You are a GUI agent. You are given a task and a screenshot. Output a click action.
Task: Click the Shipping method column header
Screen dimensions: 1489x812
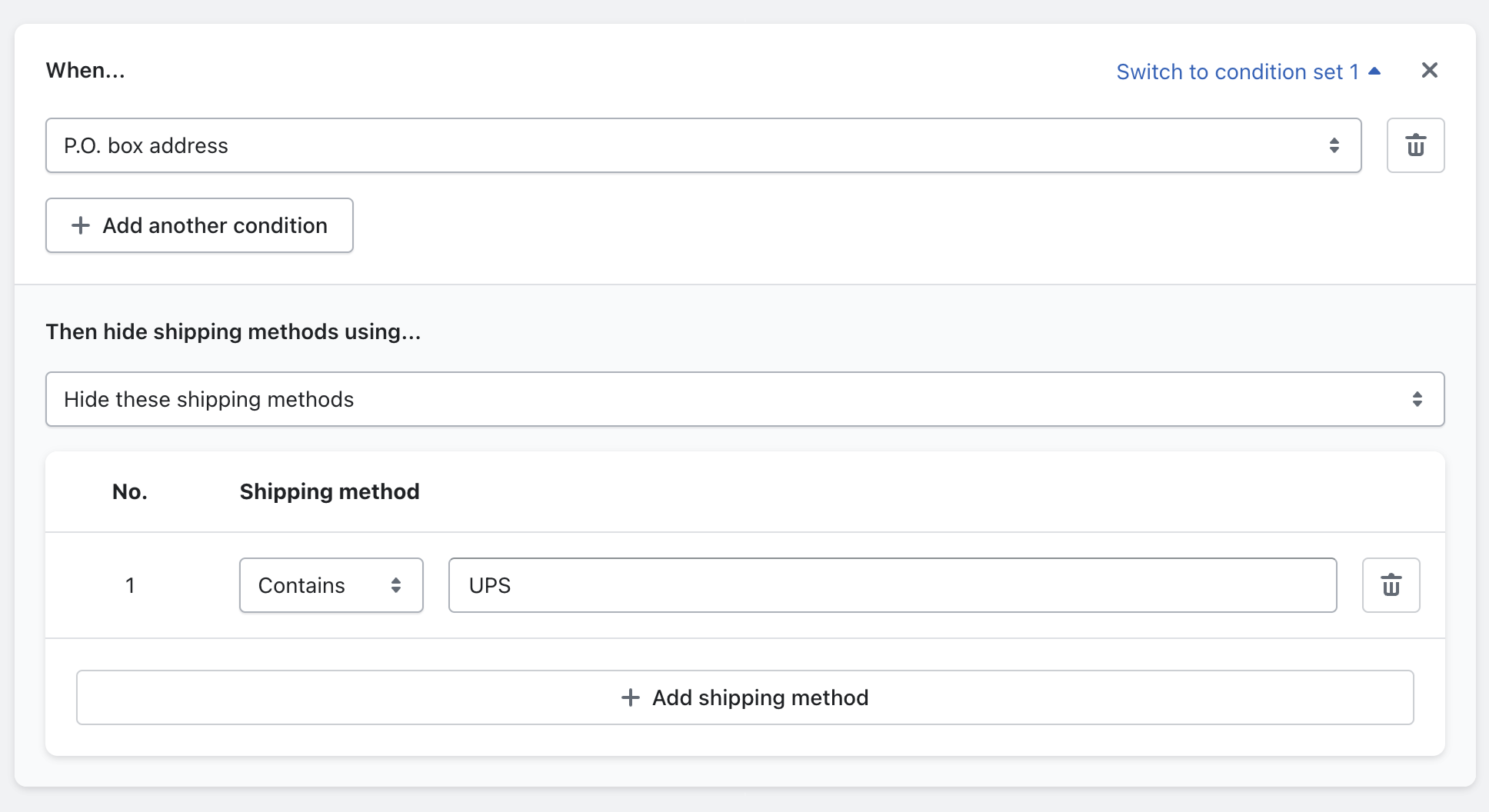pyautogui.click(x=329, y=491)
